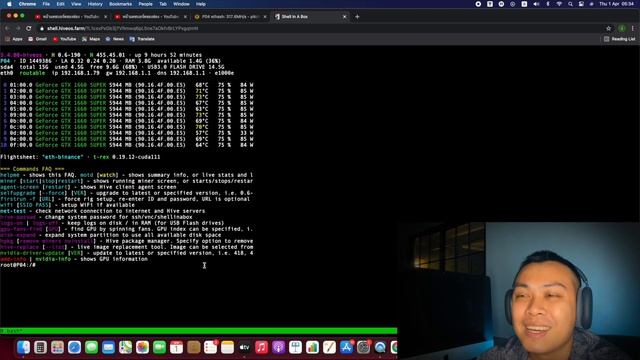640x360 pixels.
Task: Switch to the first YouTube tab
Action: (70, 17)
